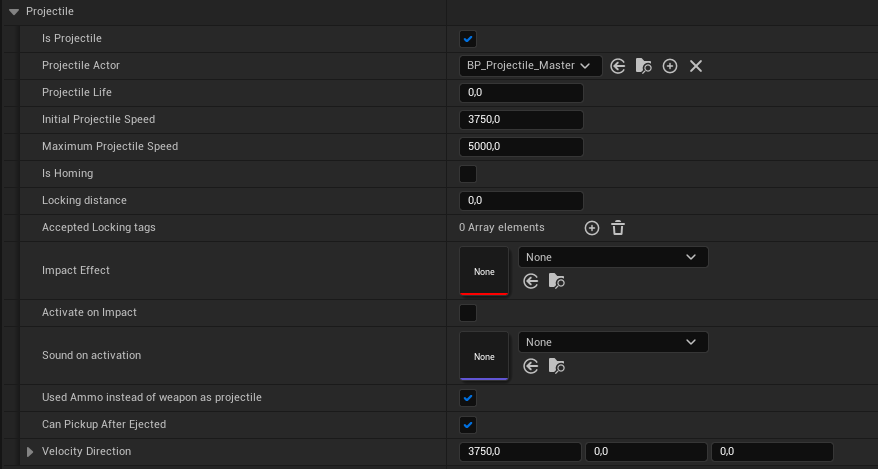Collapse the Projectile section
Image resolution: width=878 pixels, height=469 pixels.
pos(14,11)
